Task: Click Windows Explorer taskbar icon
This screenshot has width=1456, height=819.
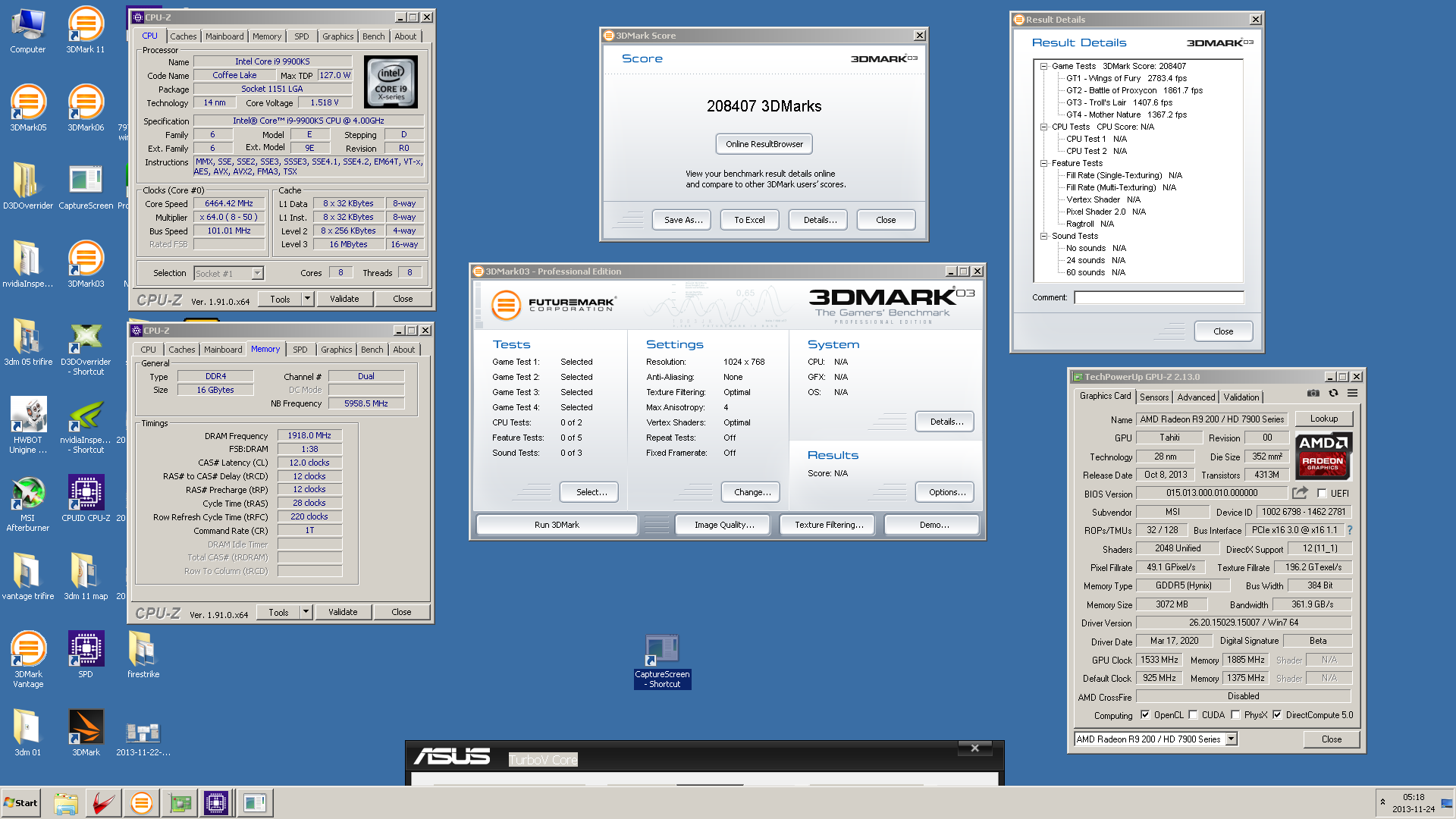Action: (66, 803)
